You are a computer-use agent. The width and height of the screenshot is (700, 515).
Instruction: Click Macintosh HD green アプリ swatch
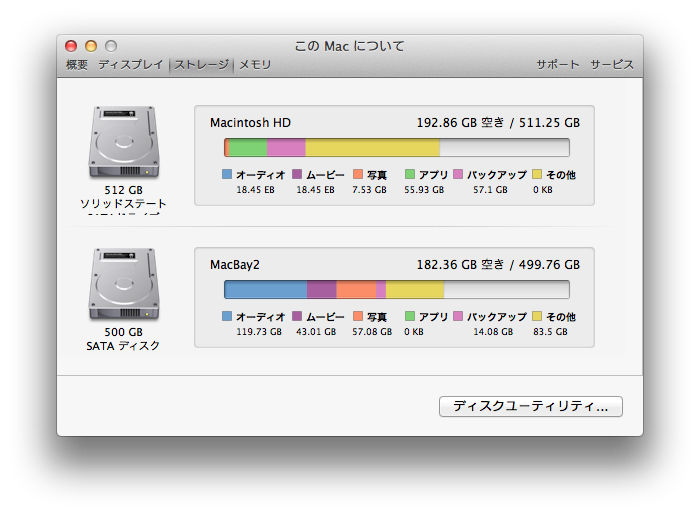(x=409, y=174)
